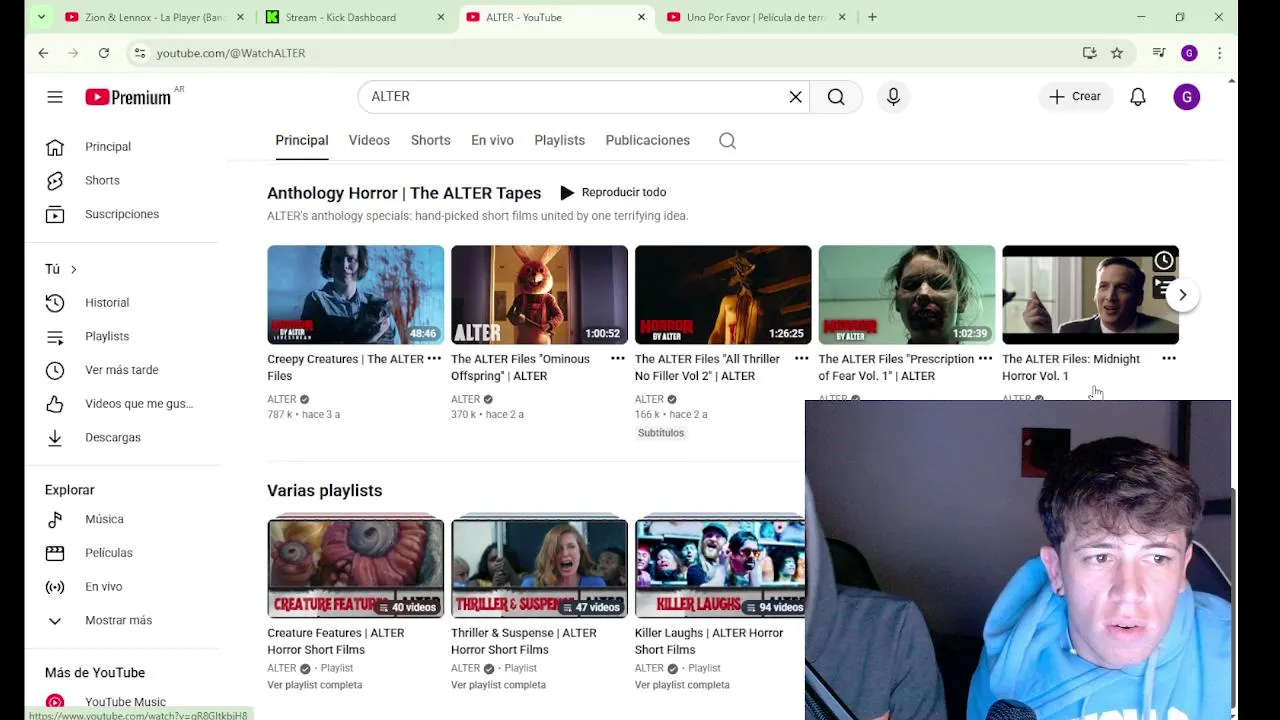Click the YouTube Premium logo
This screenshot has height=720, width=1280.
point(128,97)
